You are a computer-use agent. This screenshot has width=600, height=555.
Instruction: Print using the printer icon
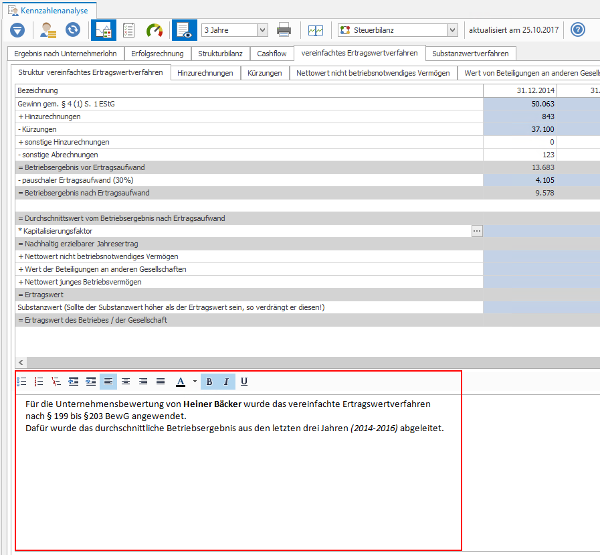284,30
